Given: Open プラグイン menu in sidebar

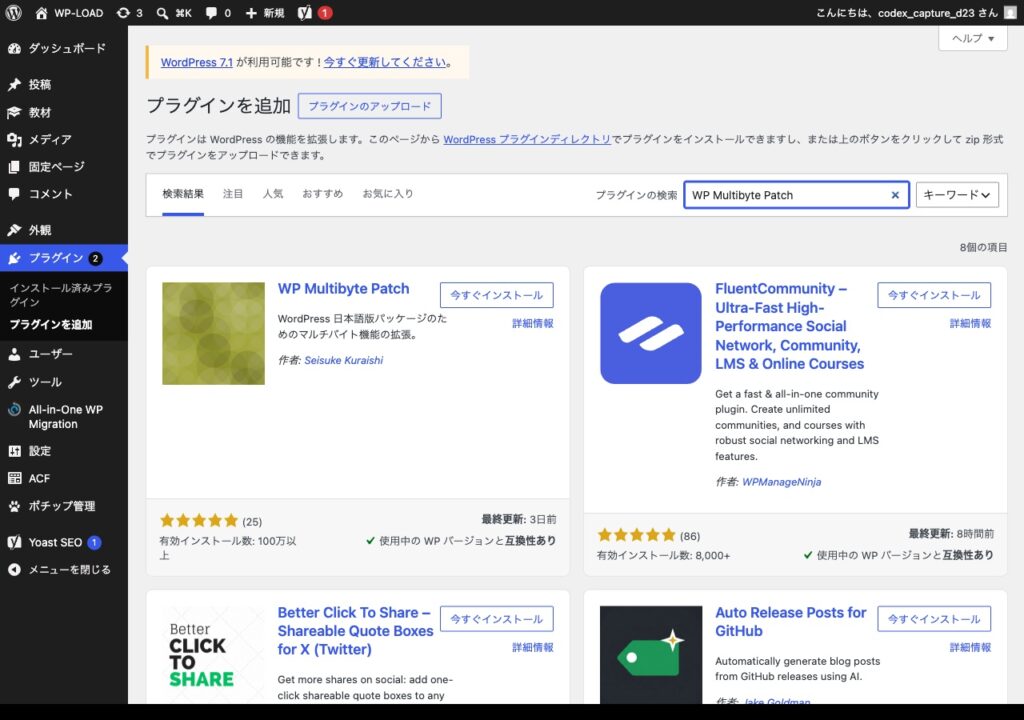Looking at the screenshot, I should point(64,258).
